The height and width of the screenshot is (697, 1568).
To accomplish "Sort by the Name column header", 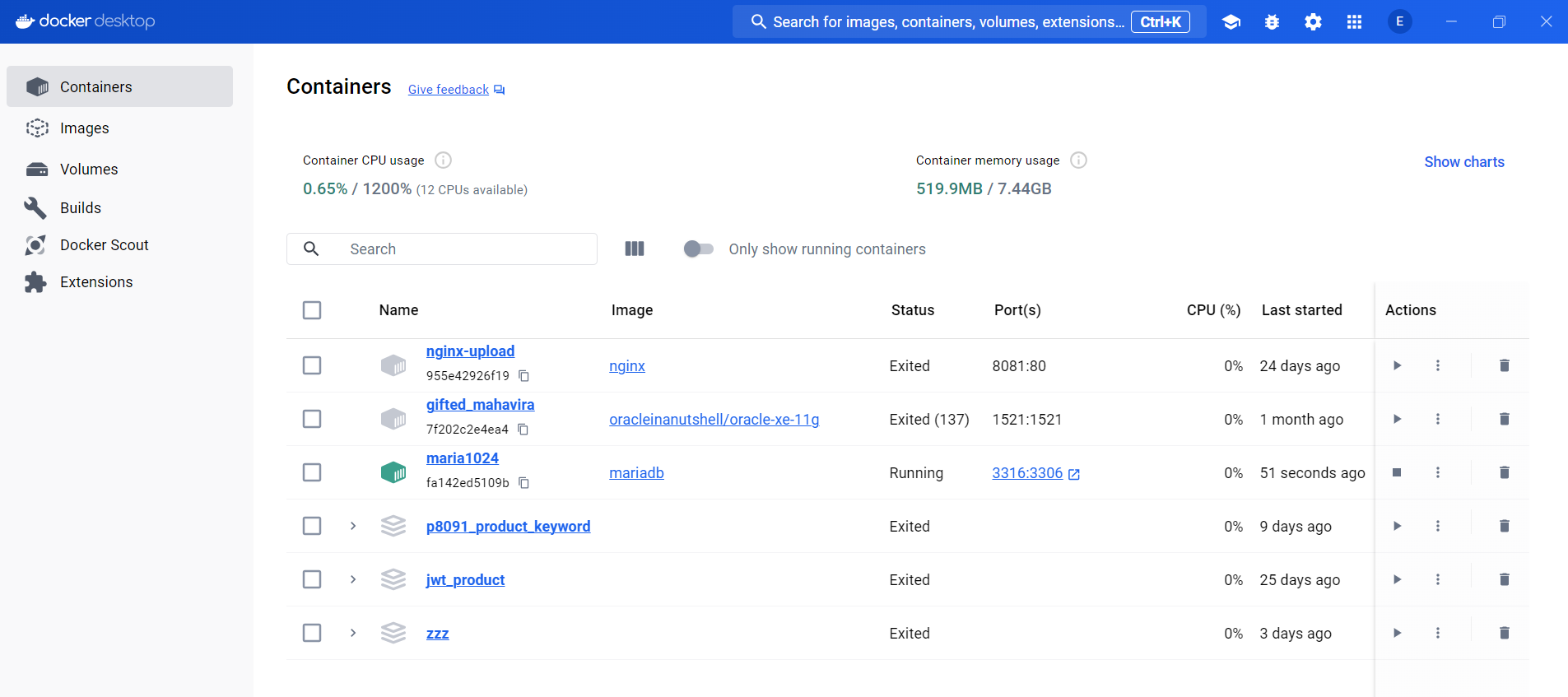I will click(x=398, y=310).
